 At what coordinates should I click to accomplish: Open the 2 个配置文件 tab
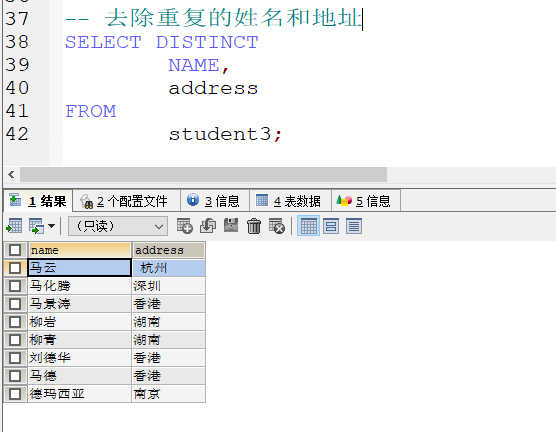click(127, 201)
